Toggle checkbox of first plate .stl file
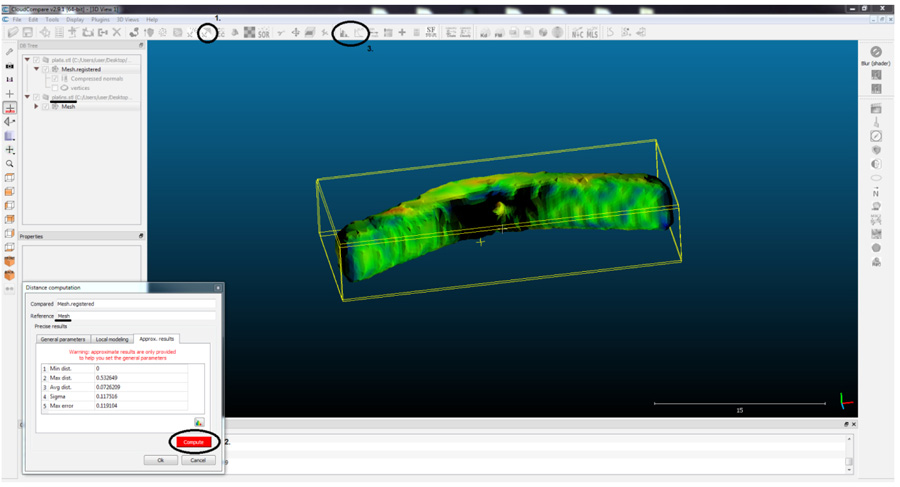This screenshot has height=487, width=900. (x=37, y=60)
